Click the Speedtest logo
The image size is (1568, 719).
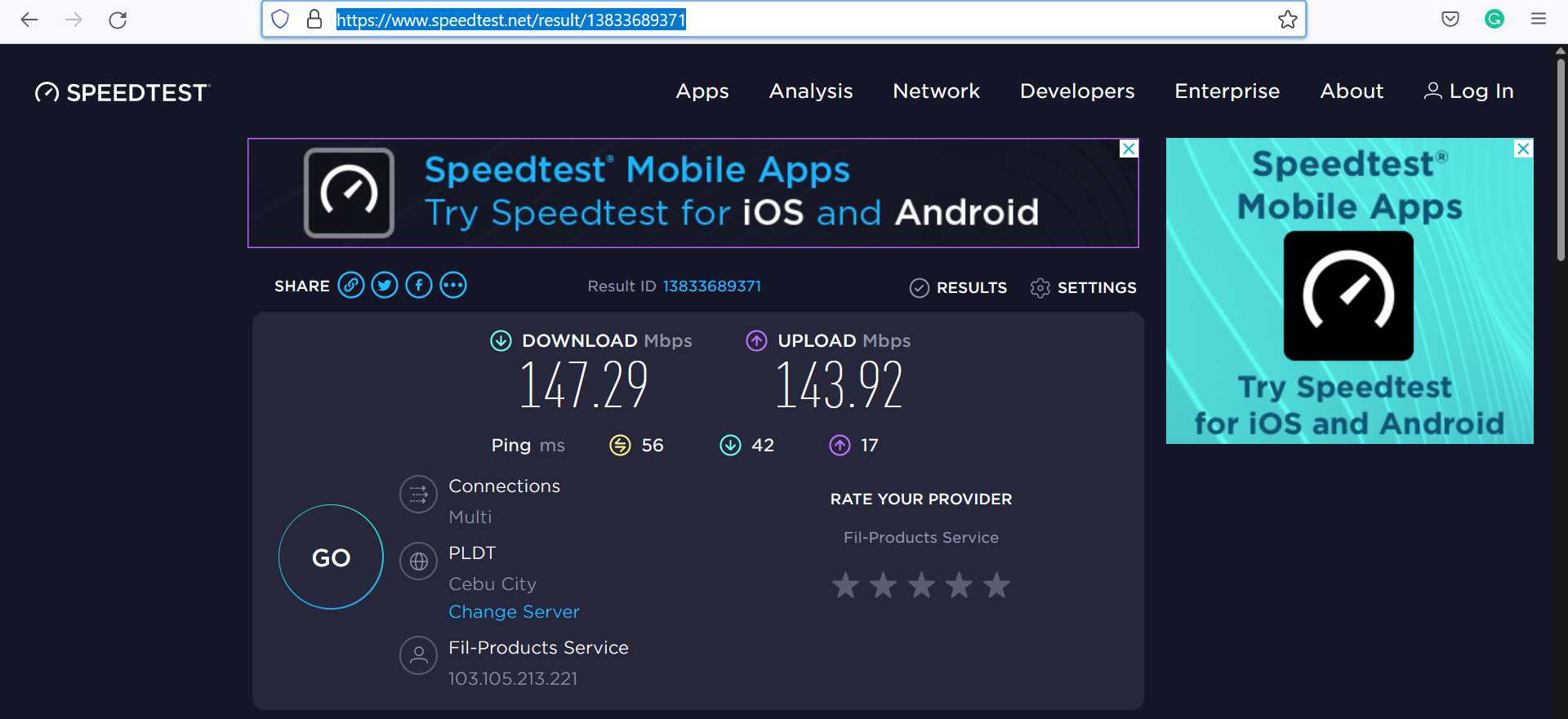tap(122, 92)
